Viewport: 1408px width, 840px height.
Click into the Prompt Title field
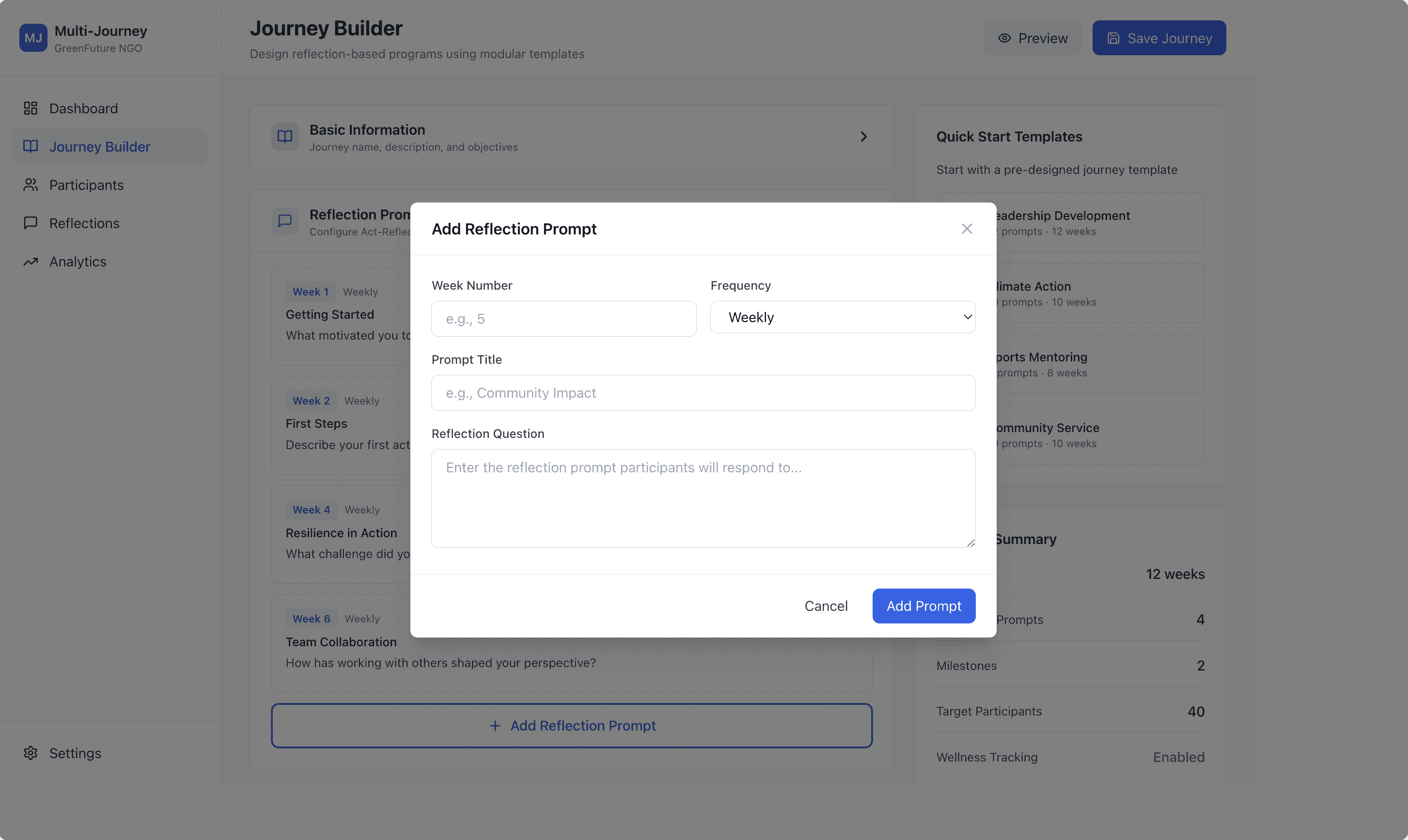coord(703,393)
